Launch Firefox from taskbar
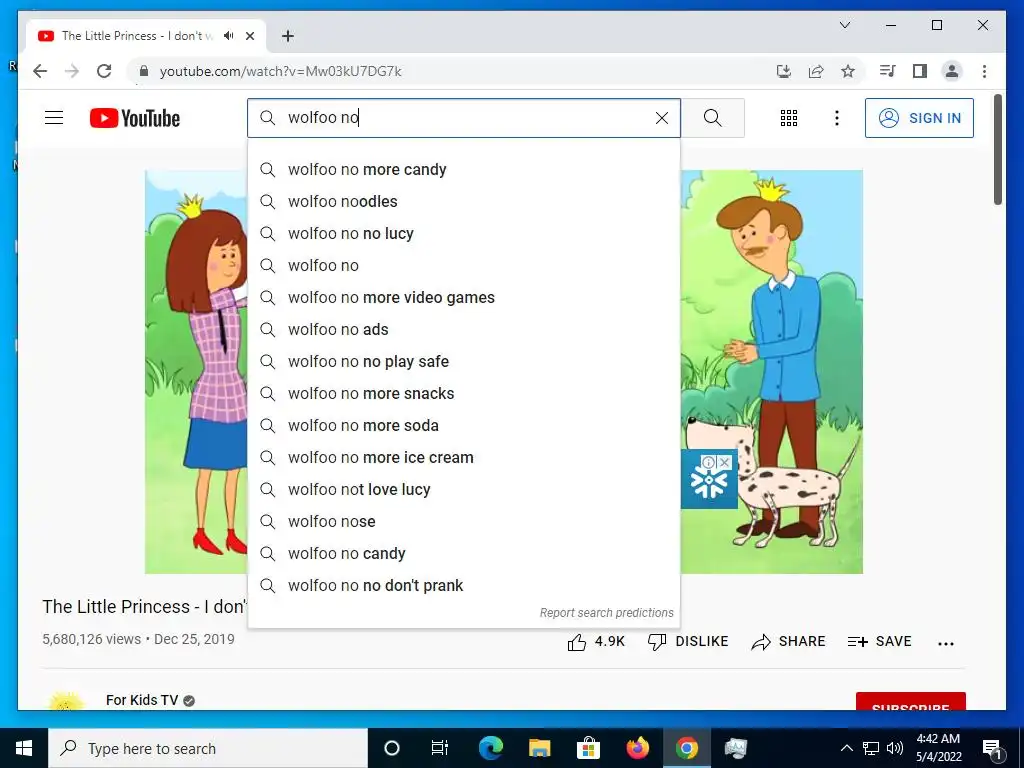Screen dimensions: 1024x768 [x=637, y=748]
